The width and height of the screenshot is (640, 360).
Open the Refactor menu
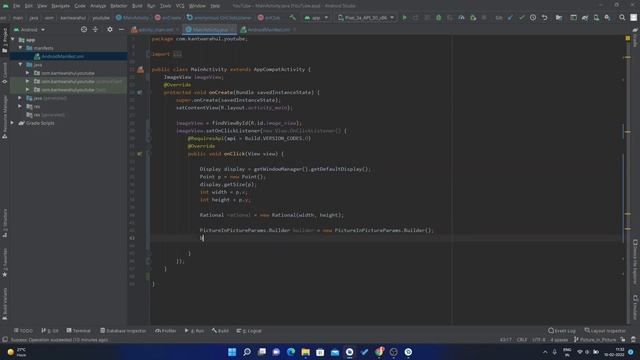click(x=119, y=6)
